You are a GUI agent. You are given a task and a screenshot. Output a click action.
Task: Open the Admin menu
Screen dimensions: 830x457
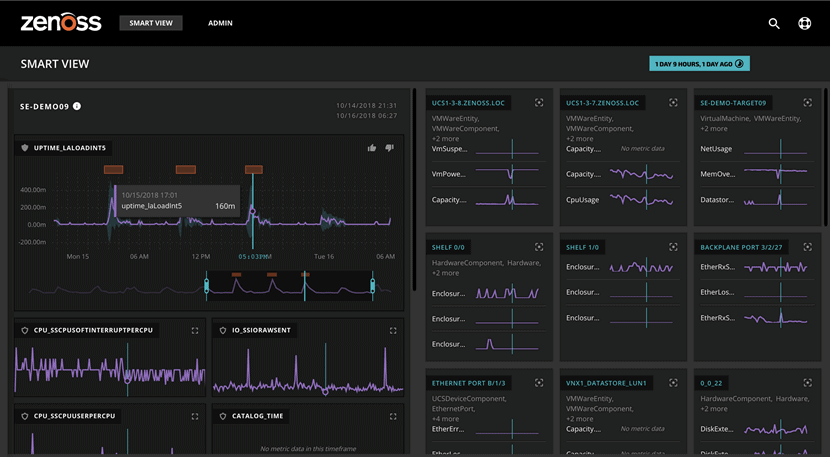220,23
